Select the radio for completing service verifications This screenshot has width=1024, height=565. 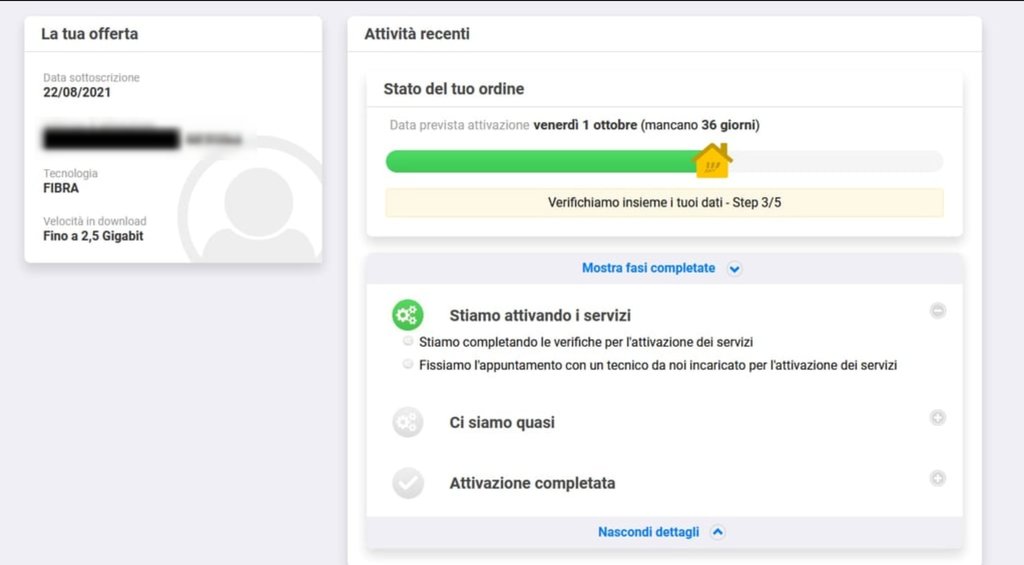408,341
